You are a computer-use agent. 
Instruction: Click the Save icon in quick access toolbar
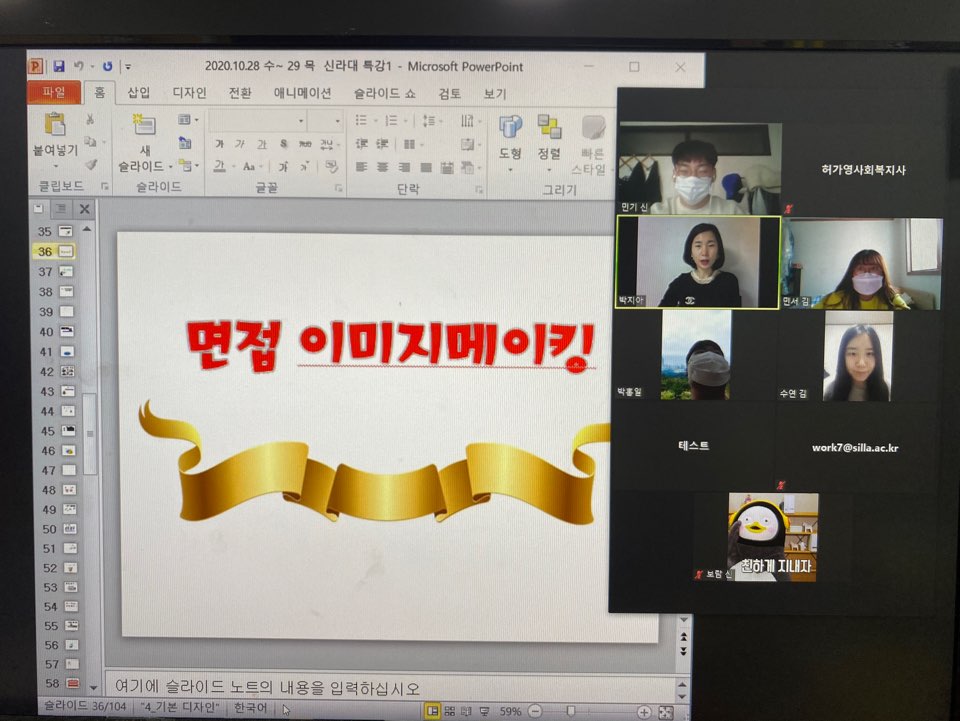(59, 66)
